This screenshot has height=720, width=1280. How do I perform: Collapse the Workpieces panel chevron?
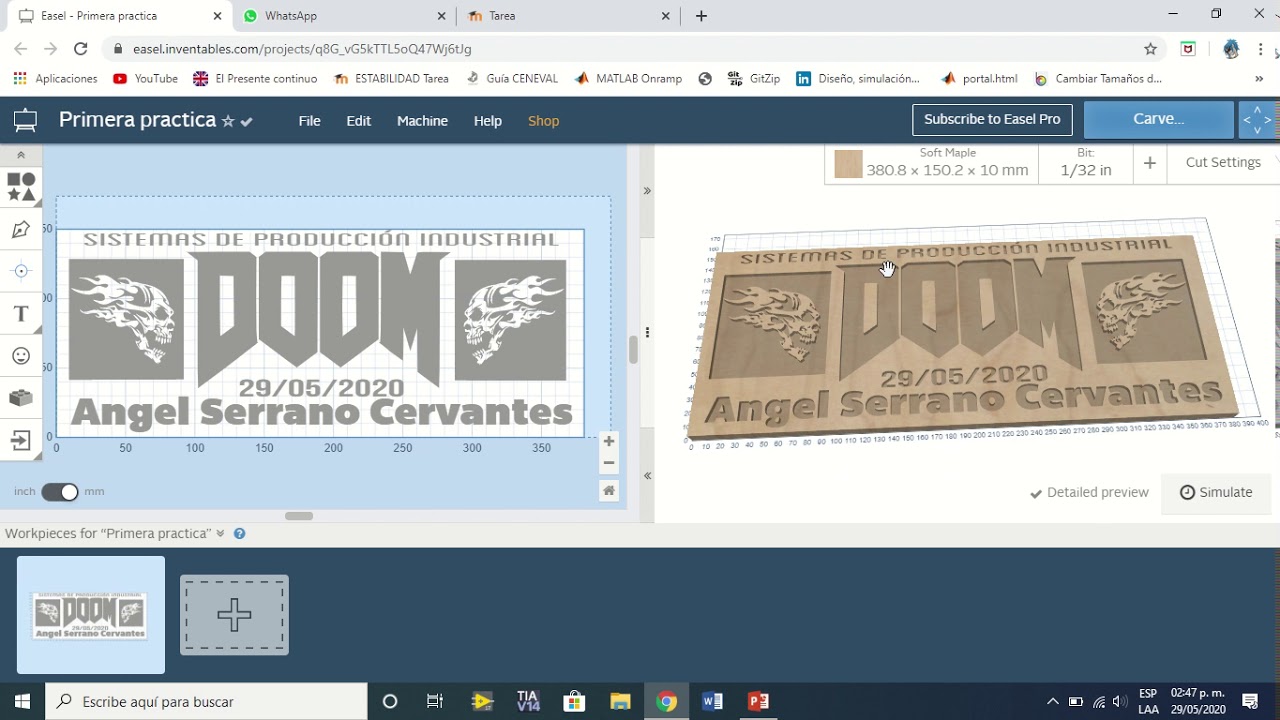(x=220, y=534)
